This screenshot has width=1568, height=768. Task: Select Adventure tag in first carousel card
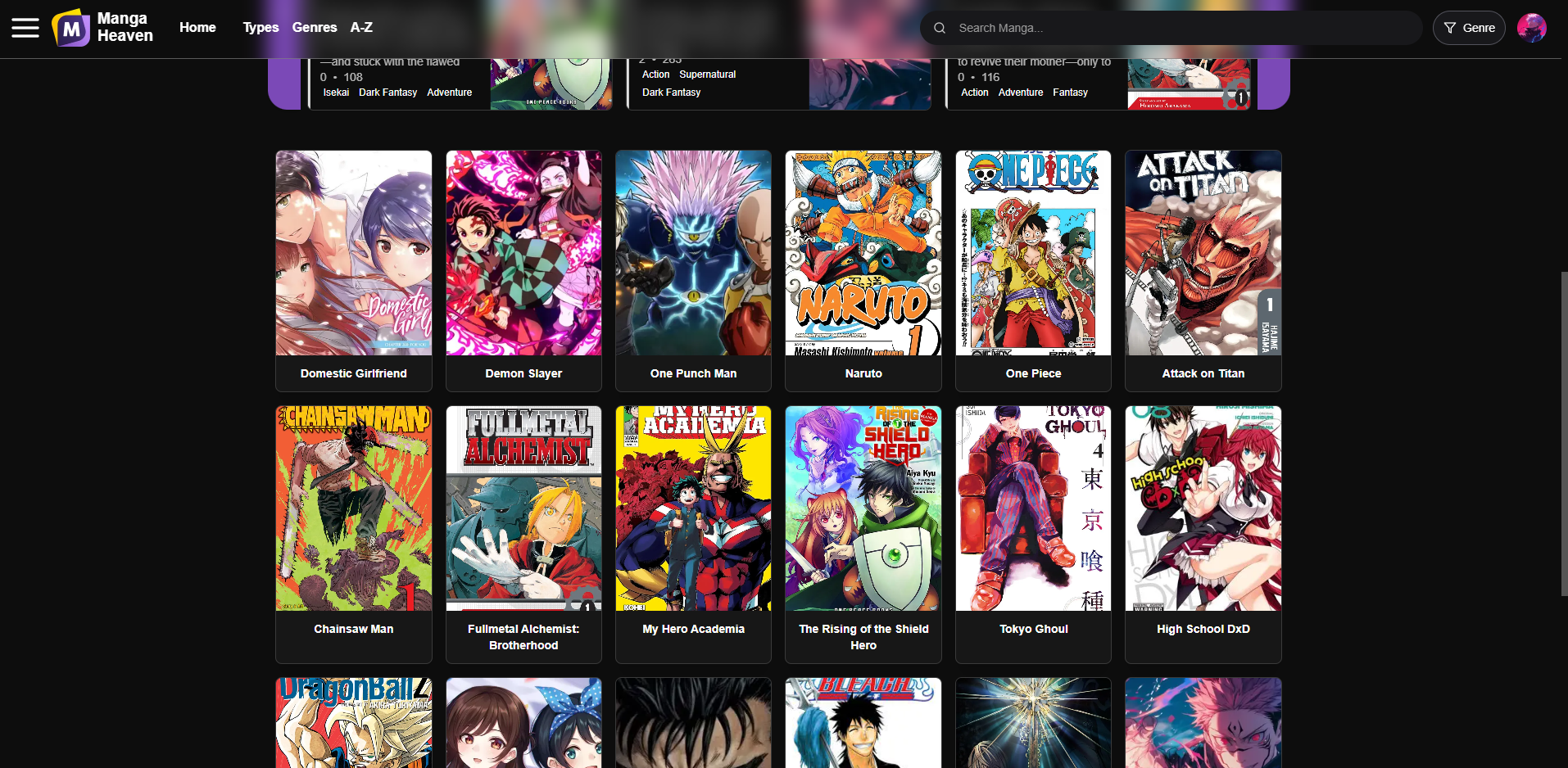coord(450,93)
